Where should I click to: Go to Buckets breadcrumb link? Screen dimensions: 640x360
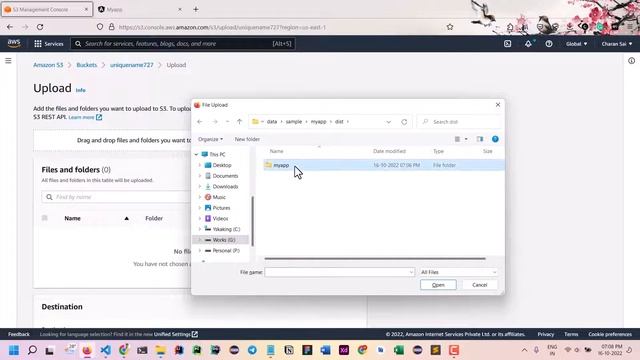[x=87, y=65]
